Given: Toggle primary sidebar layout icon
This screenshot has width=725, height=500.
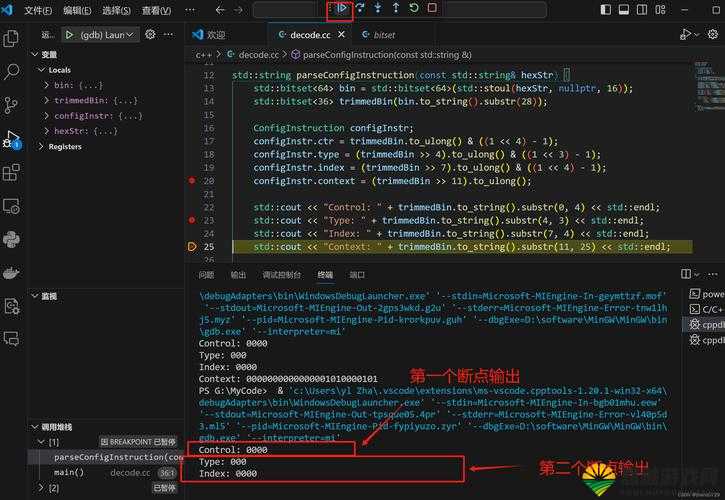Looking at the screenshot, I should click(605, 10).
